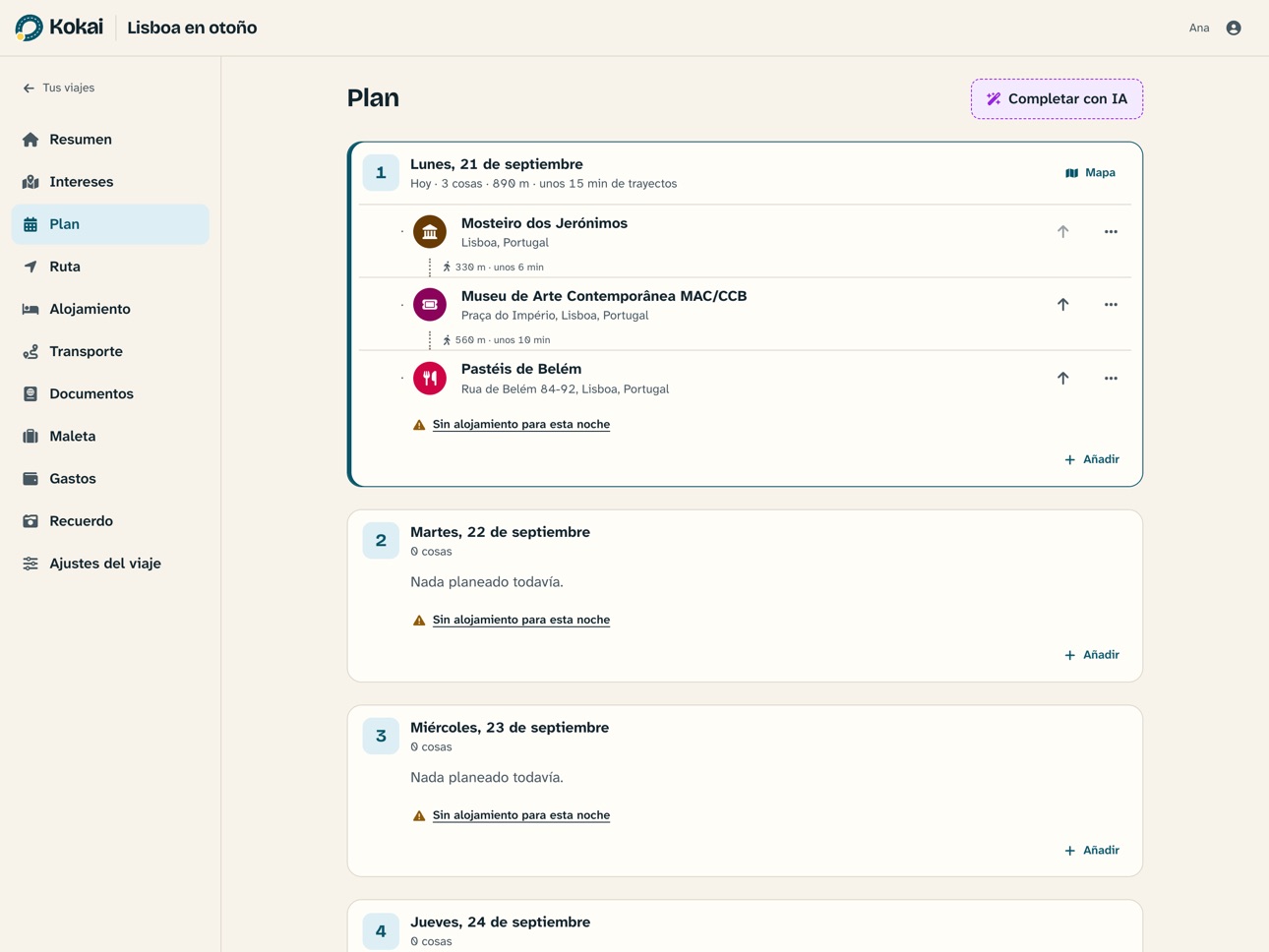Click the Pastéis de Belém title
Viewport: 1269px width, 952px height.
[521, 369]
